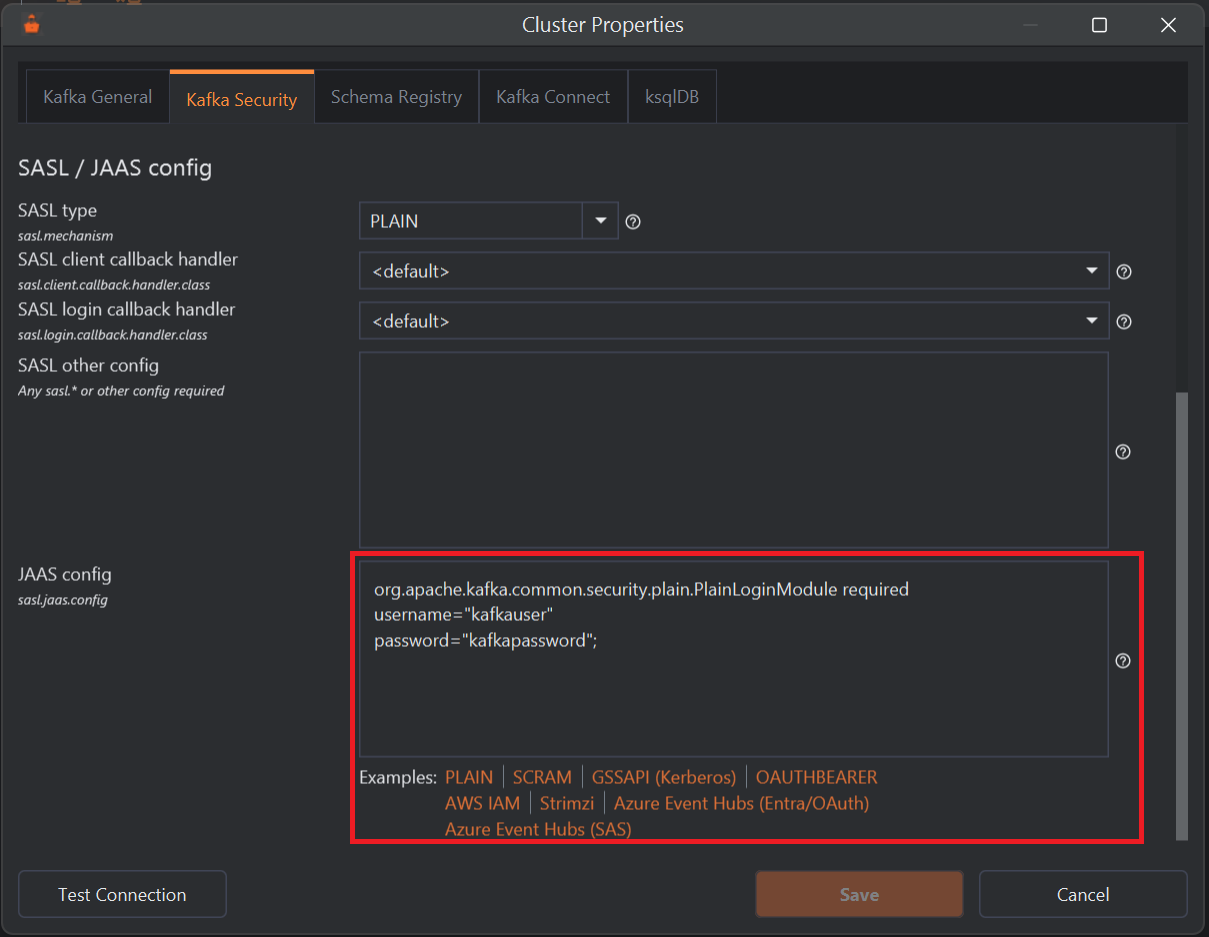The width and height of the screenshot is (1209, 937).
Task: Pick the AWS IAM example link
Action: [482, 803]
